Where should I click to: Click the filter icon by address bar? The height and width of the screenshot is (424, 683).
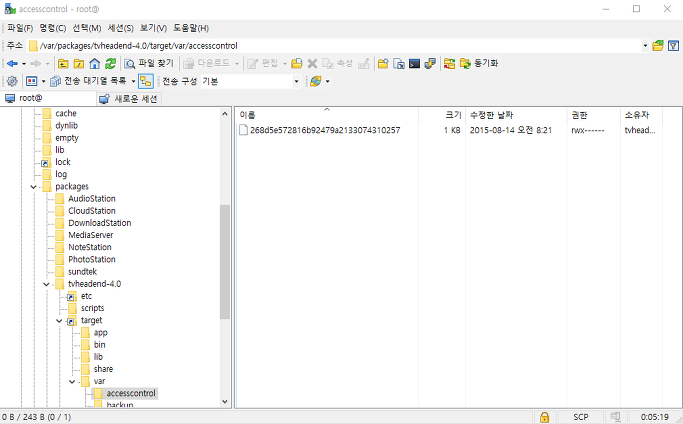(x=673, y=46)
